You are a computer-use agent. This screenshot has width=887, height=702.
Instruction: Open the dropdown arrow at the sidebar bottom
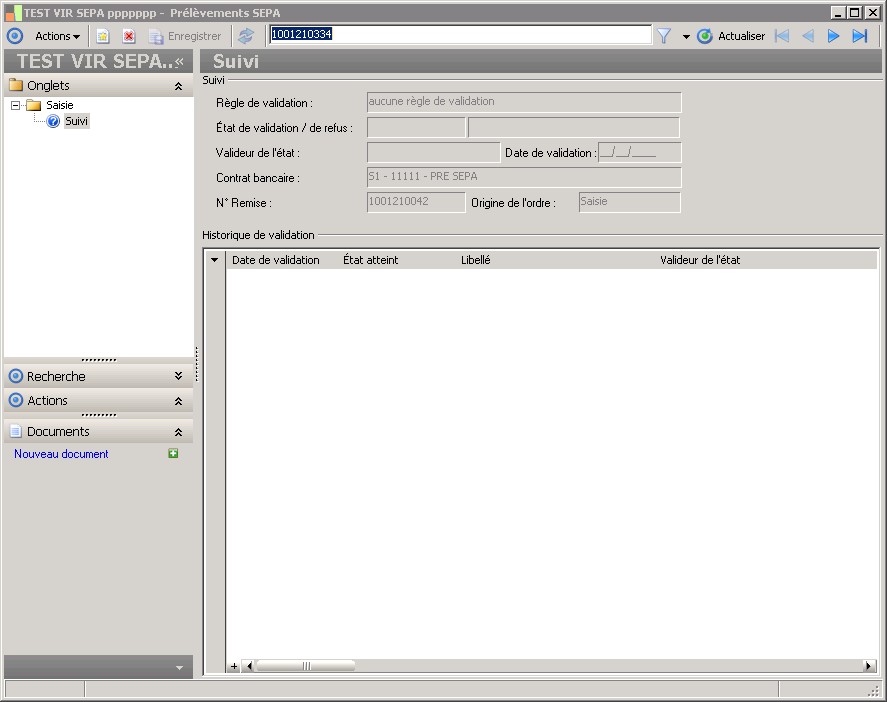tap(179, 667)
